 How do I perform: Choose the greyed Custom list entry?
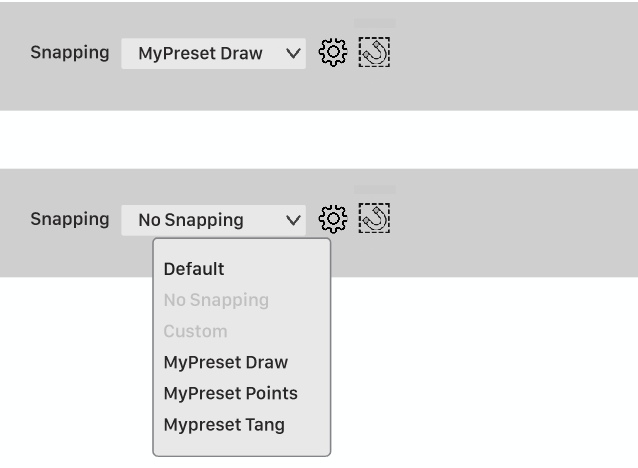coord(195,331)
